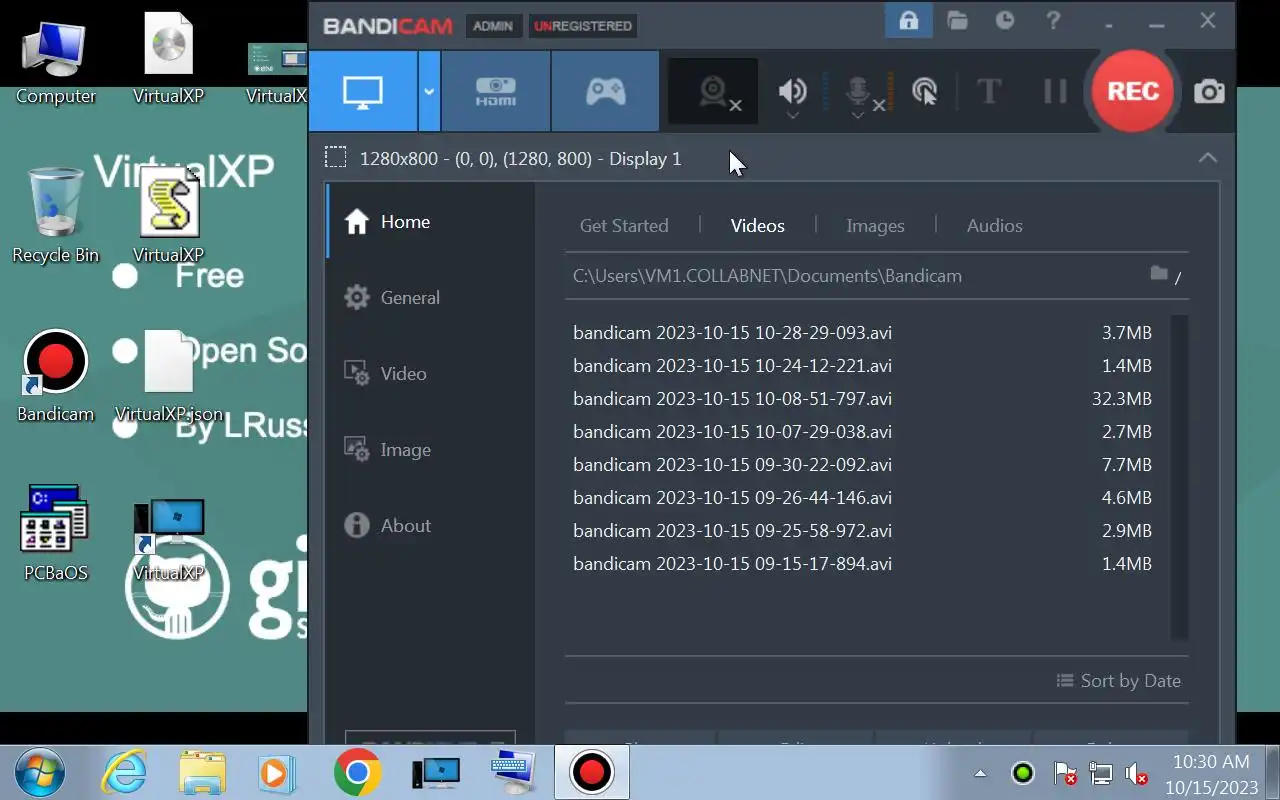Switch to the Videos tab
1280x800 pixels.
[x=758, y=226]
